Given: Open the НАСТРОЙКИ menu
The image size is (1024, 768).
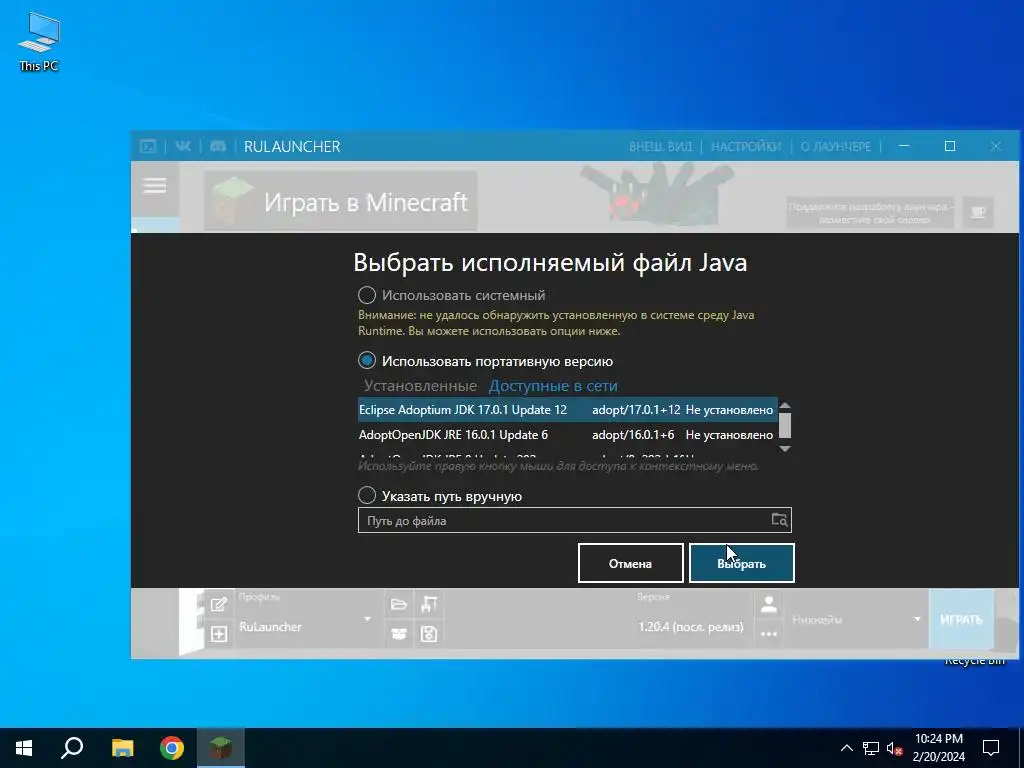Looking at the screenshot, I should click(746, 146).
